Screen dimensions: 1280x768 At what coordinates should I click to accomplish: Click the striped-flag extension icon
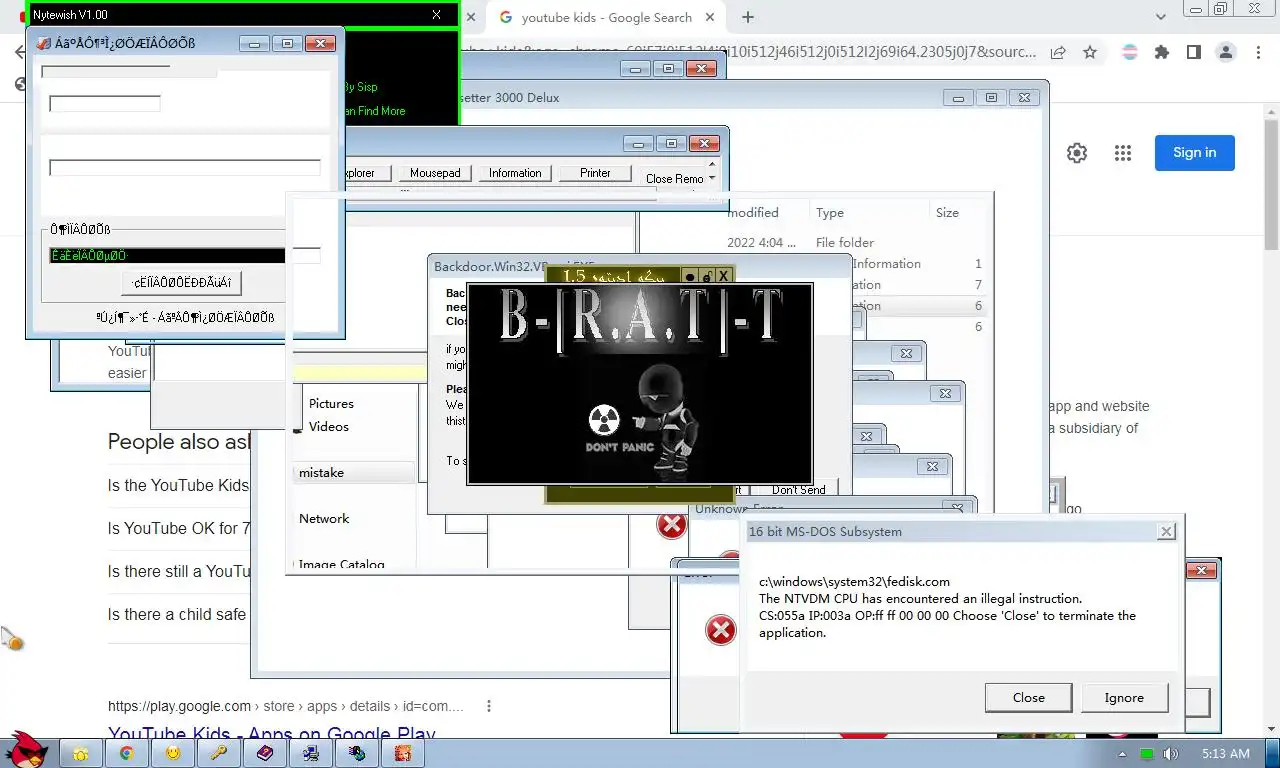tap(1130, 52)
